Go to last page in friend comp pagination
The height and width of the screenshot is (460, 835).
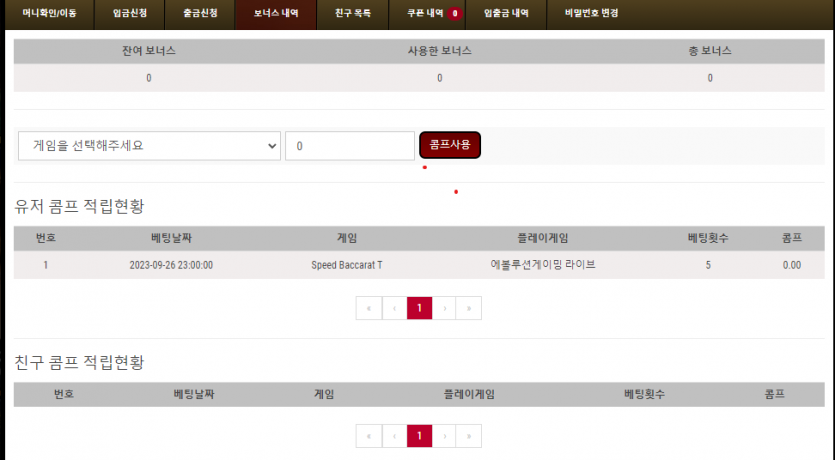469,436
